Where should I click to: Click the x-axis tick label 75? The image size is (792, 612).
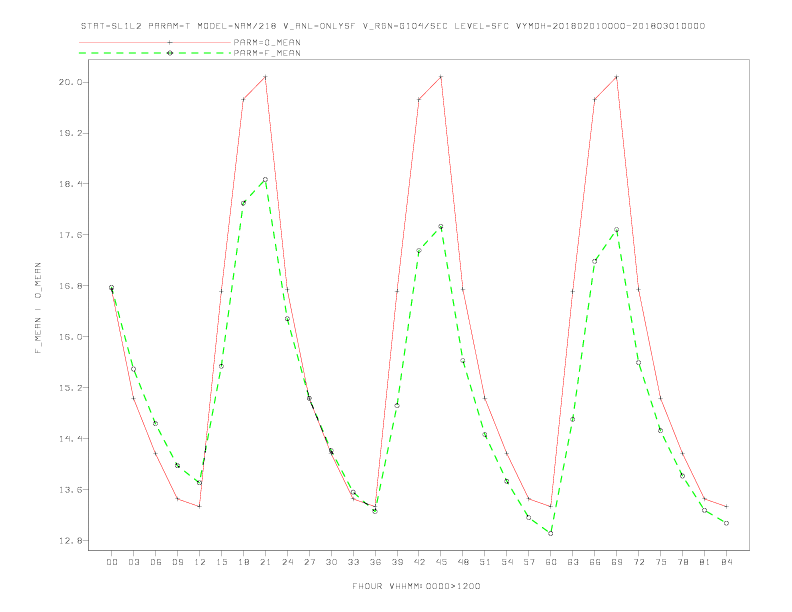(661, 562)
